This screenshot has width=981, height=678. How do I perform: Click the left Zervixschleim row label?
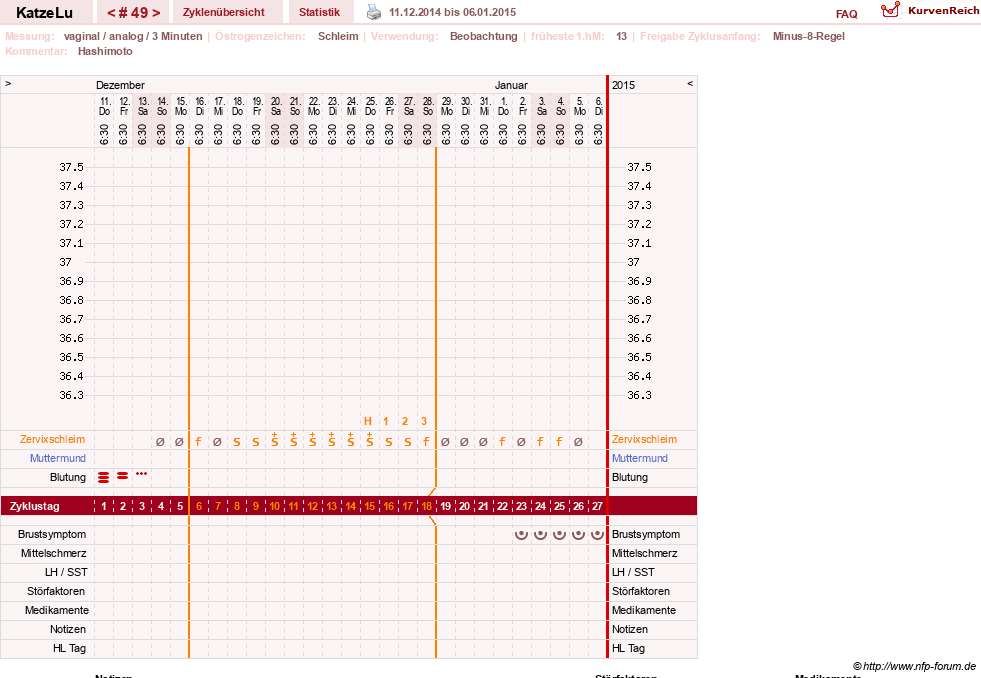[x=53, y=439]
